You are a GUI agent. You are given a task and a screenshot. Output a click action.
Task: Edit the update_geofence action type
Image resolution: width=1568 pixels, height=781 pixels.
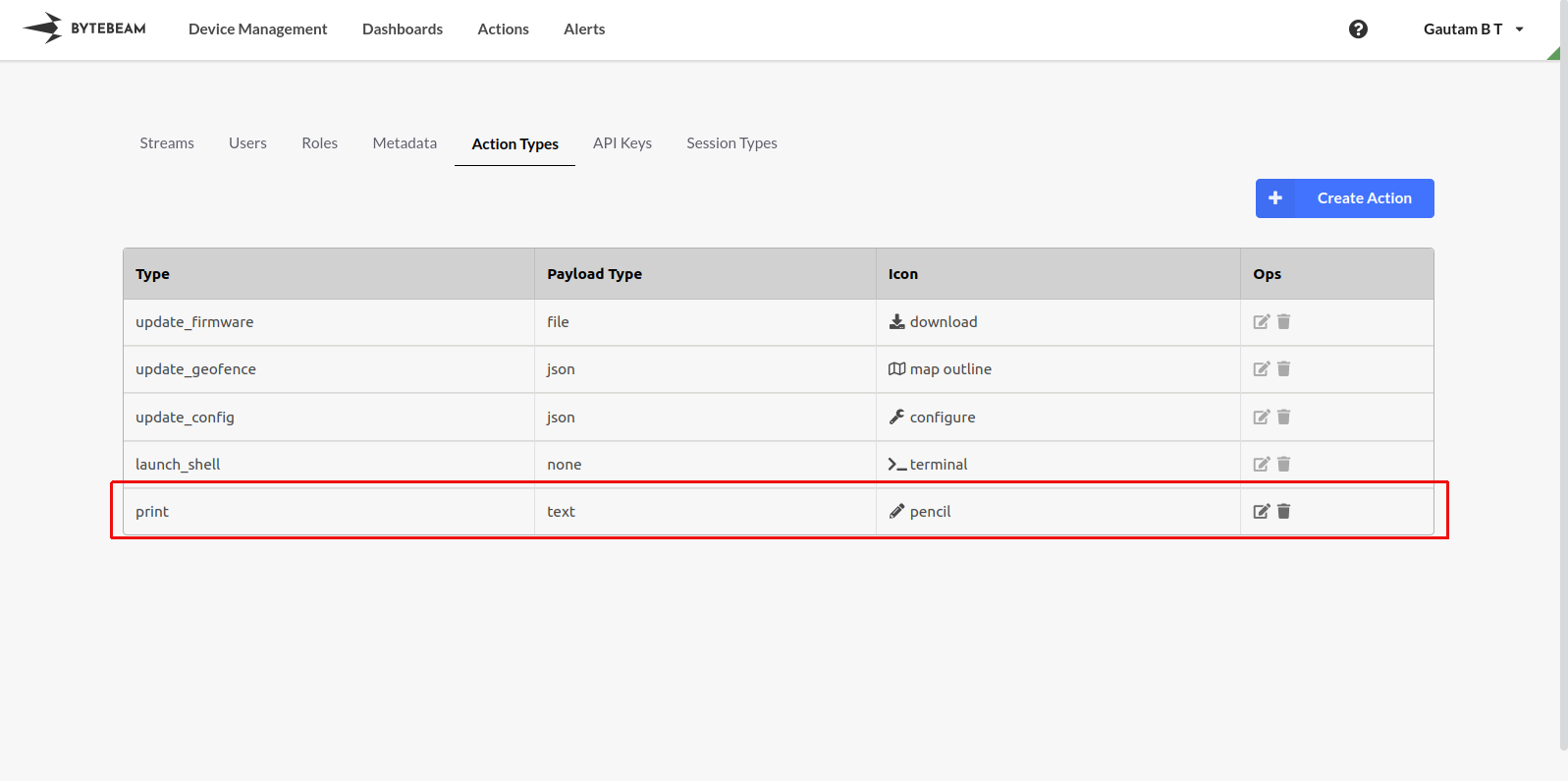coord(1262,368)
